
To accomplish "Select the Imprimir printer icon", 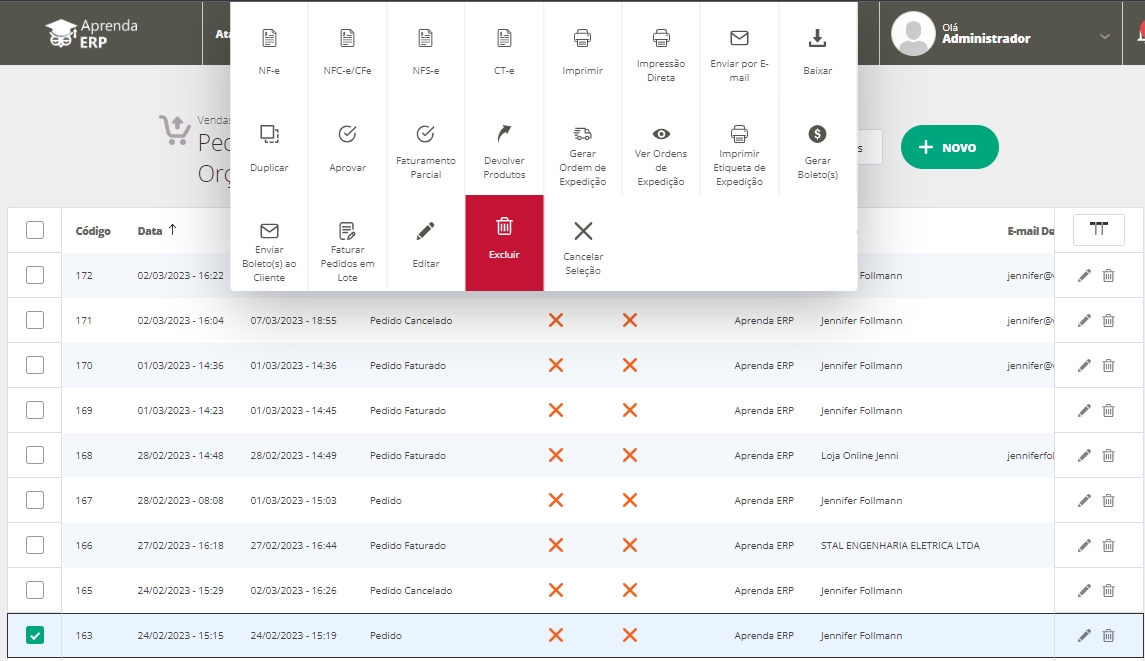I will (x=582, y=39).
